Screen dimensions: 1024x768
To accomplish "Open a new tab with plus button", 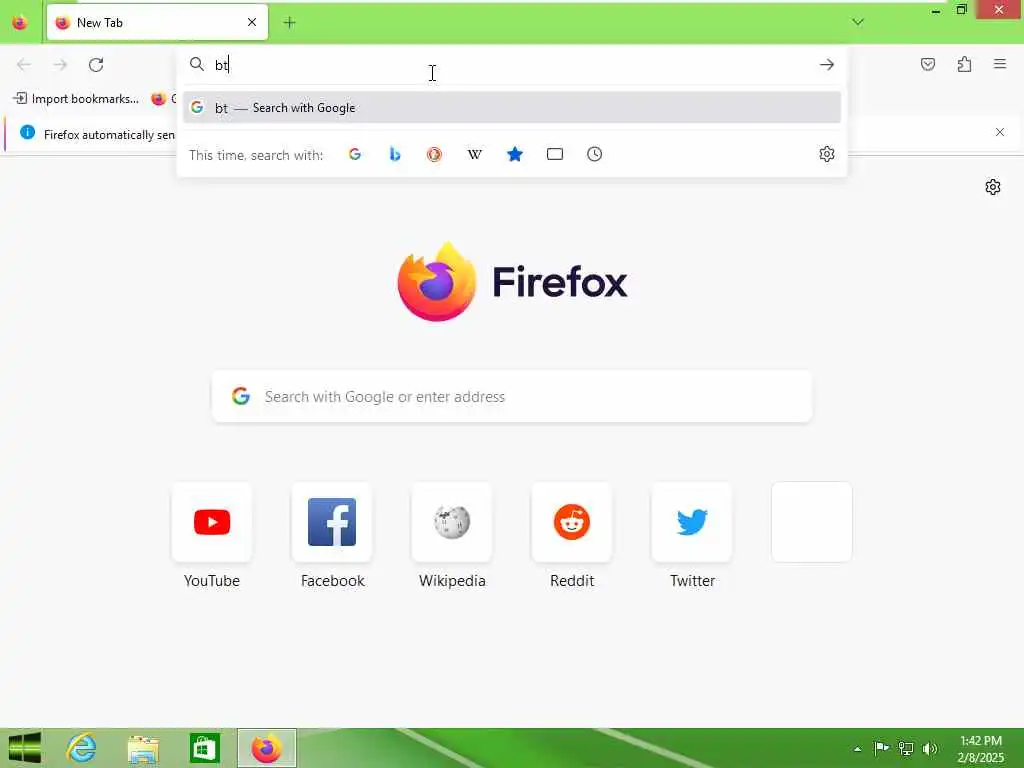I will pyautogui.click(x=289, y=23).
